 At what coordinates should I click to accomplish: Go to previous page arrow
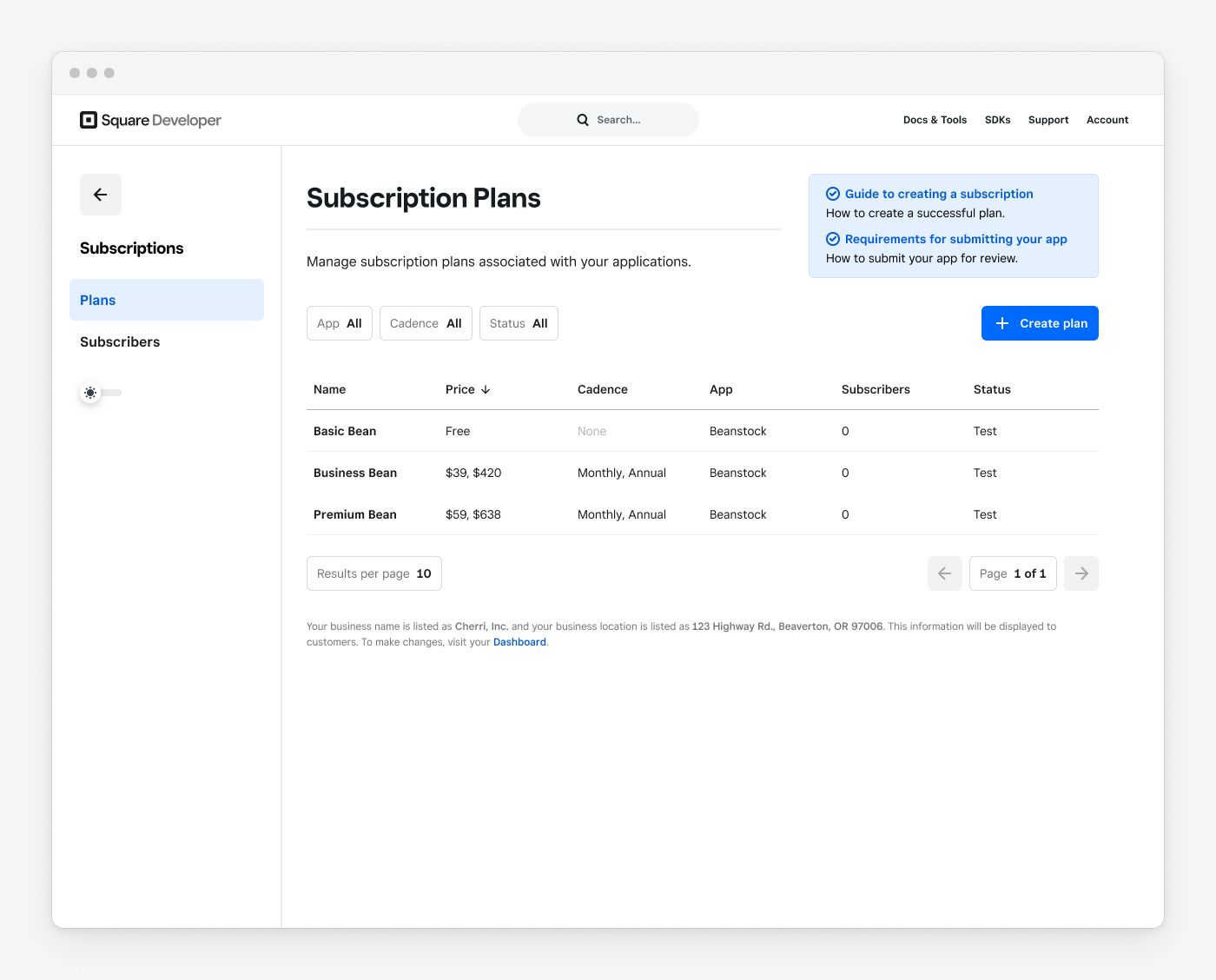point(945,573)
